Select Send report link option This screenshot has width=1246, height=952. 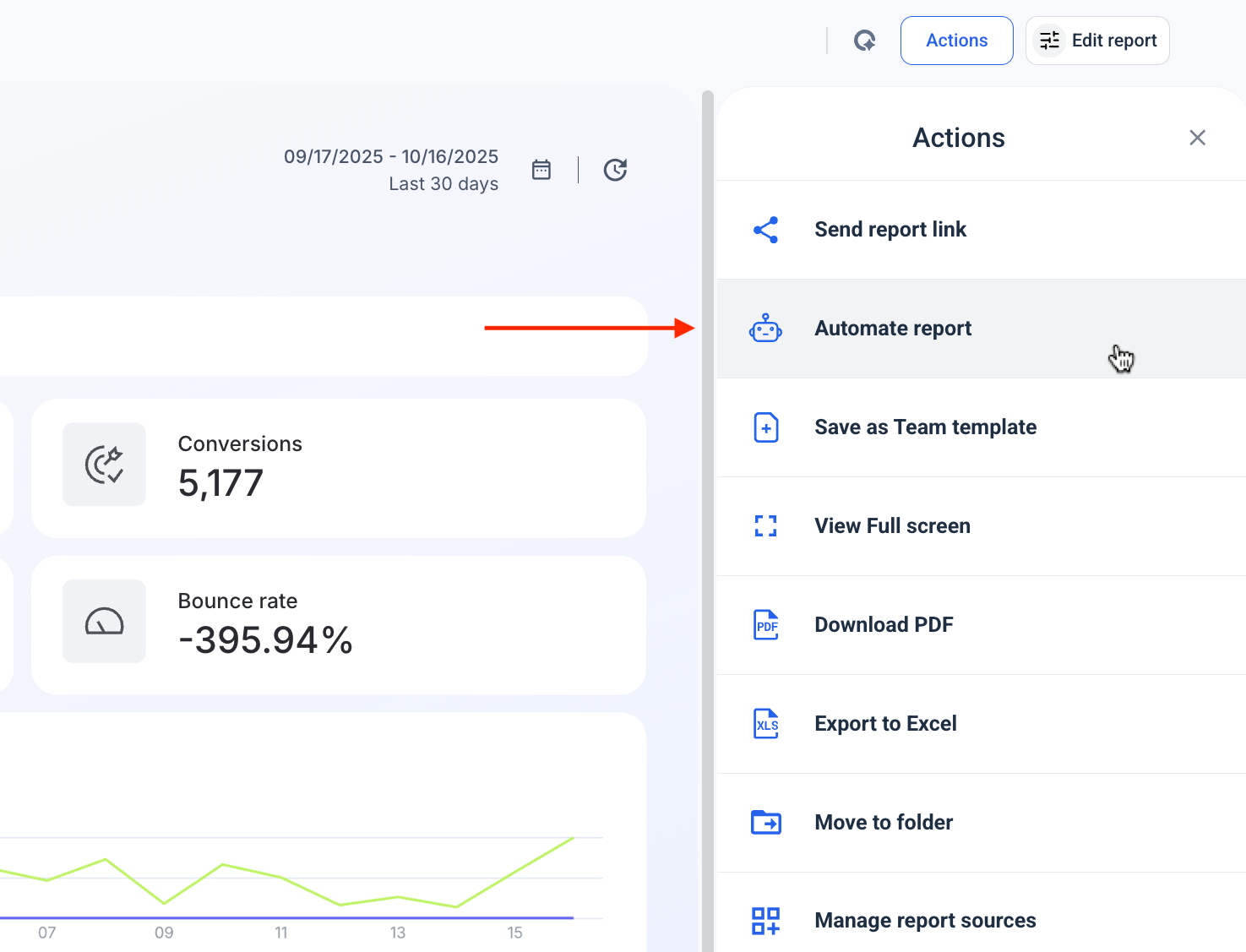point(890,230)
